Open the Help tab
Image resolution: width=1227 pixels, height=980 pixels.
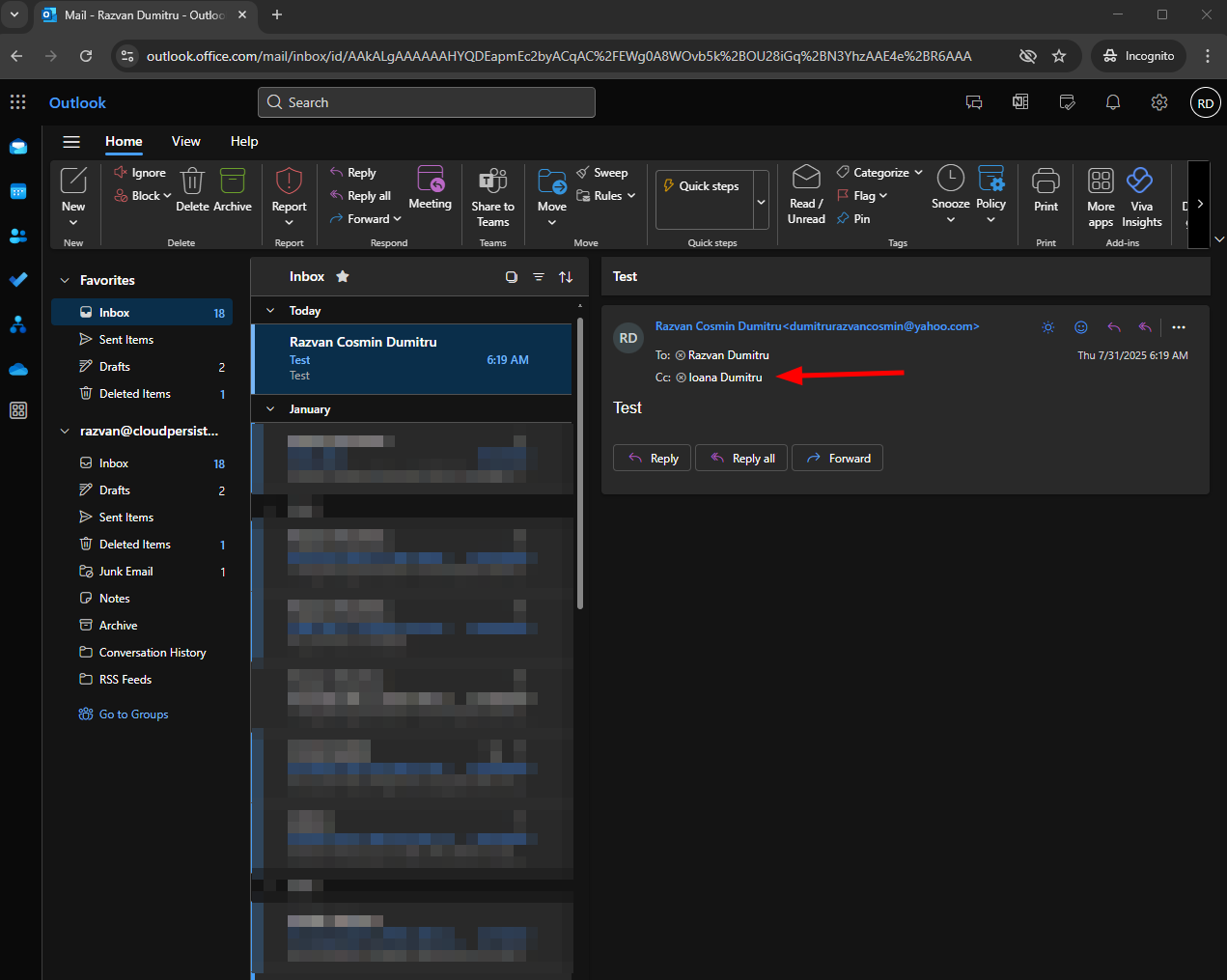(244, 141)
